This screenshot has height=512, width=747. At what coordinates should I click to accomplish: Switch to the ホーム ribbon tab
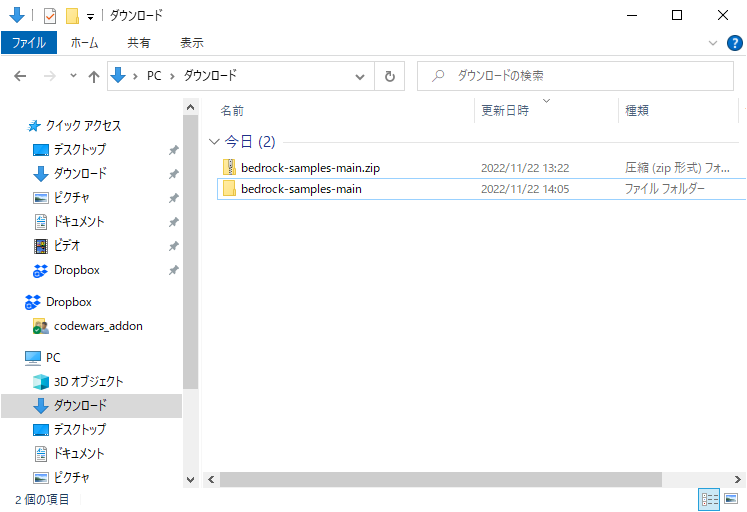[x=84, y=43]
